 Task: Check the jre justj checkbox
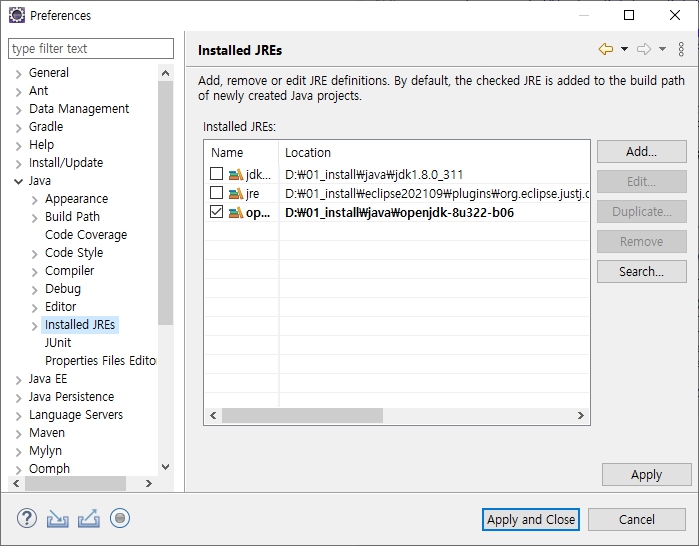(x=216, y=193)
